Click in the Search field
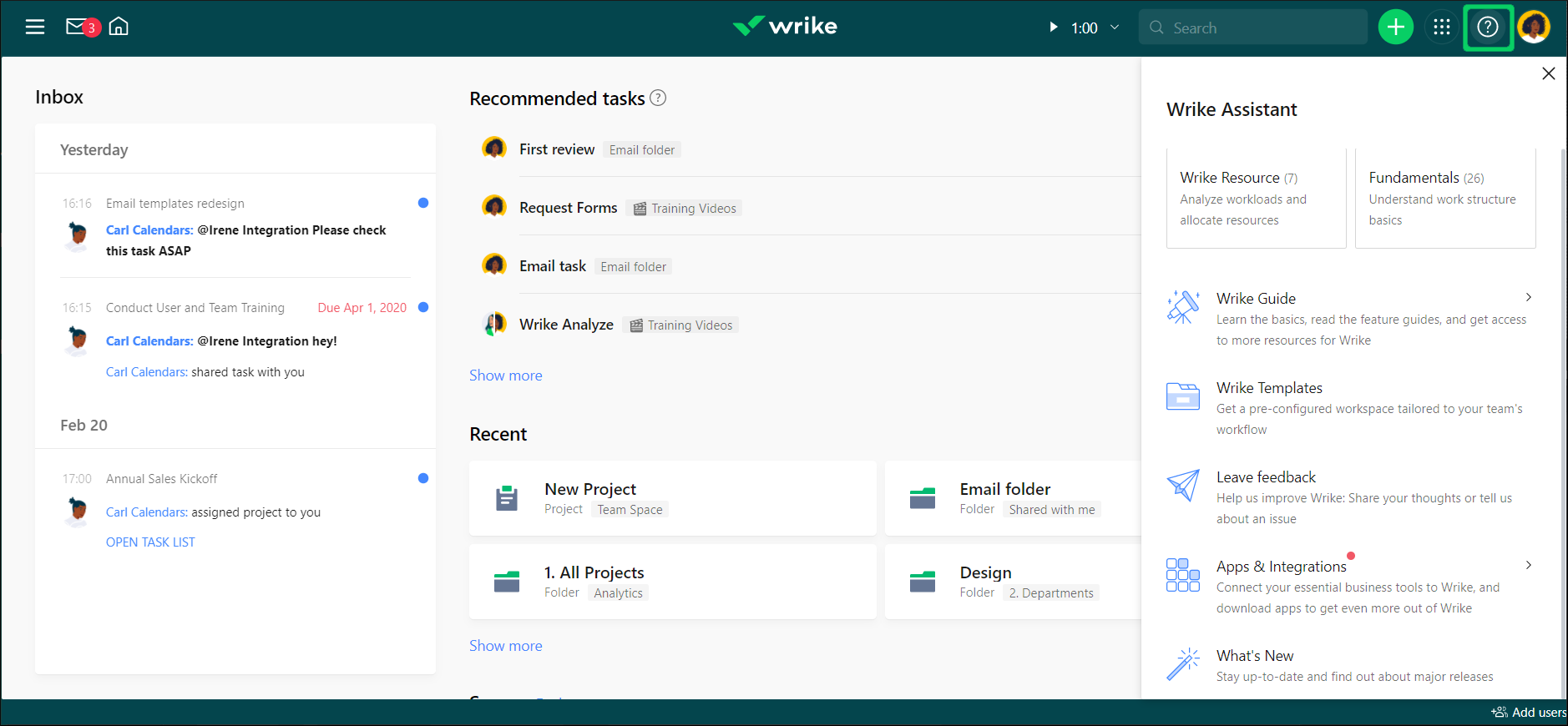 coord(1252,28)
